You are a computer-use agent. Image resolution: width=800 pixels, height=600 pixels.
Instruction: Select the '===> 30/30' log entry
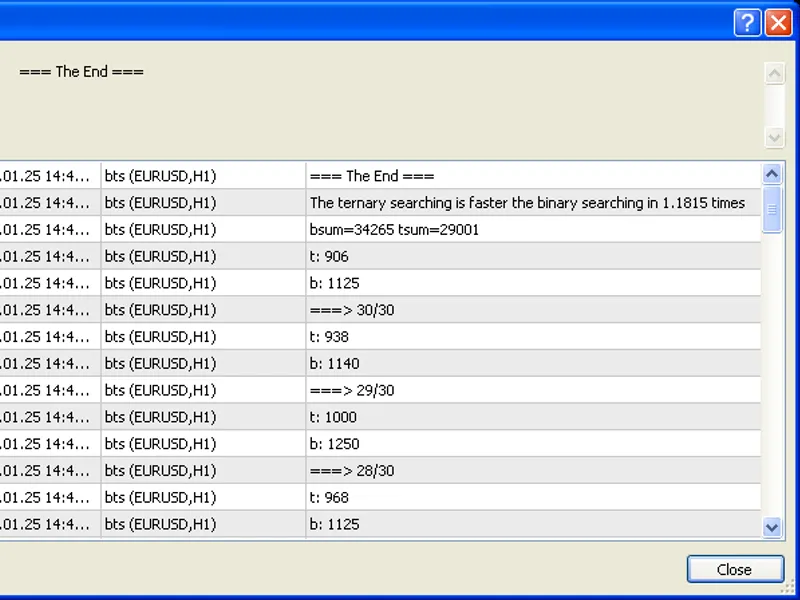pyautogui.click(x=380, y=310)
